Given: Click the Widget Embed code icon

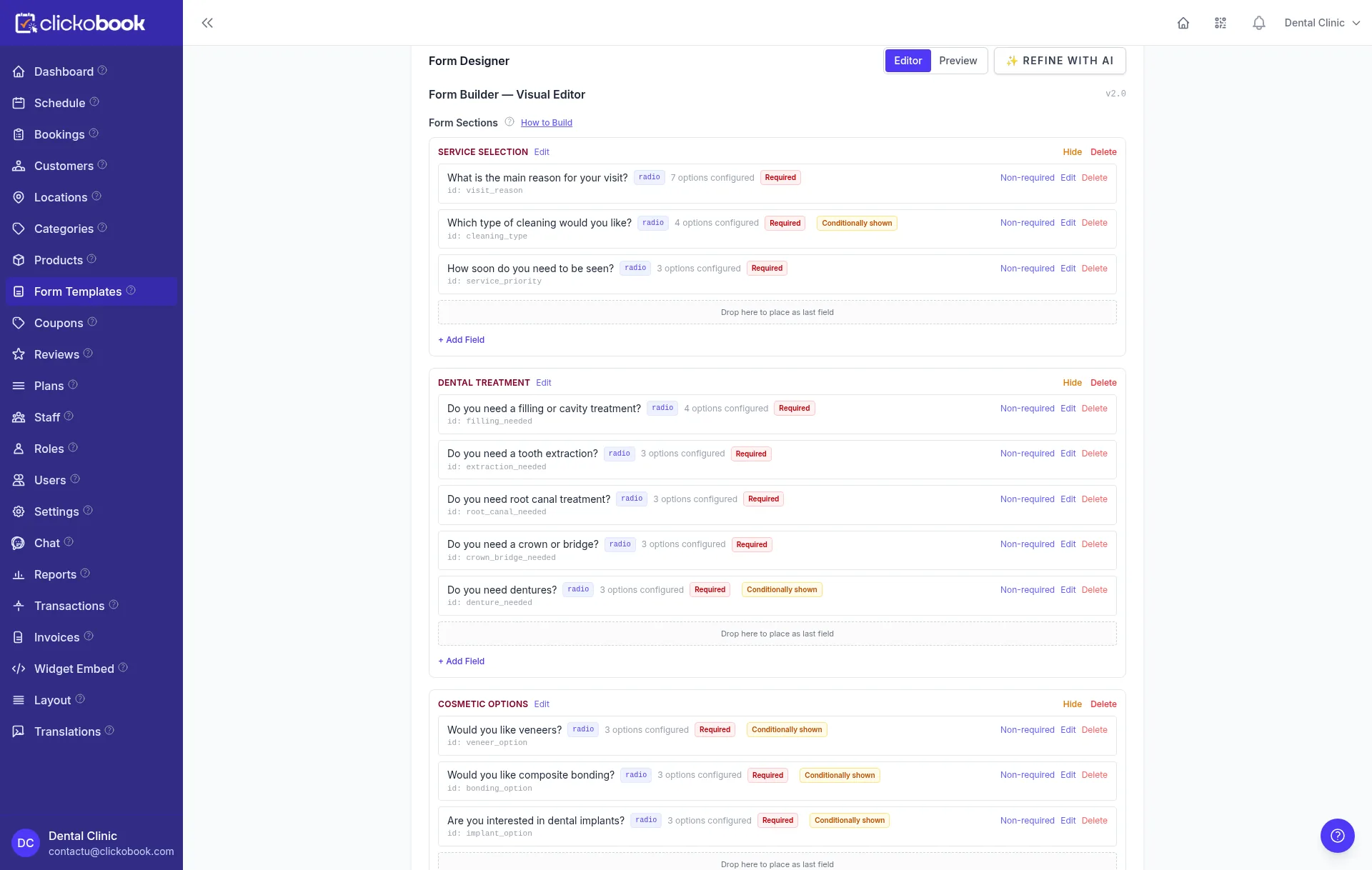Looking at the screenshot, I should (x=19, y=669).
